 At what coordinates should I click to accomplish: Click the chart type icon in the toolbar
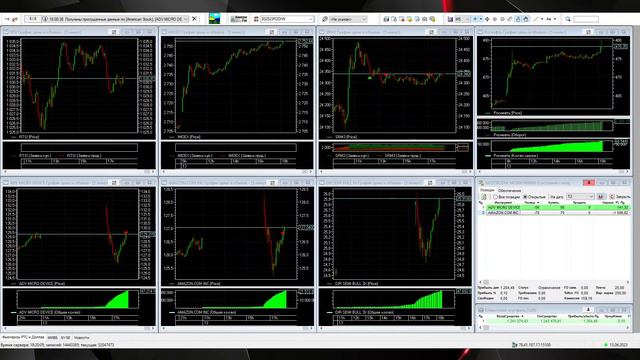point(450,19)
